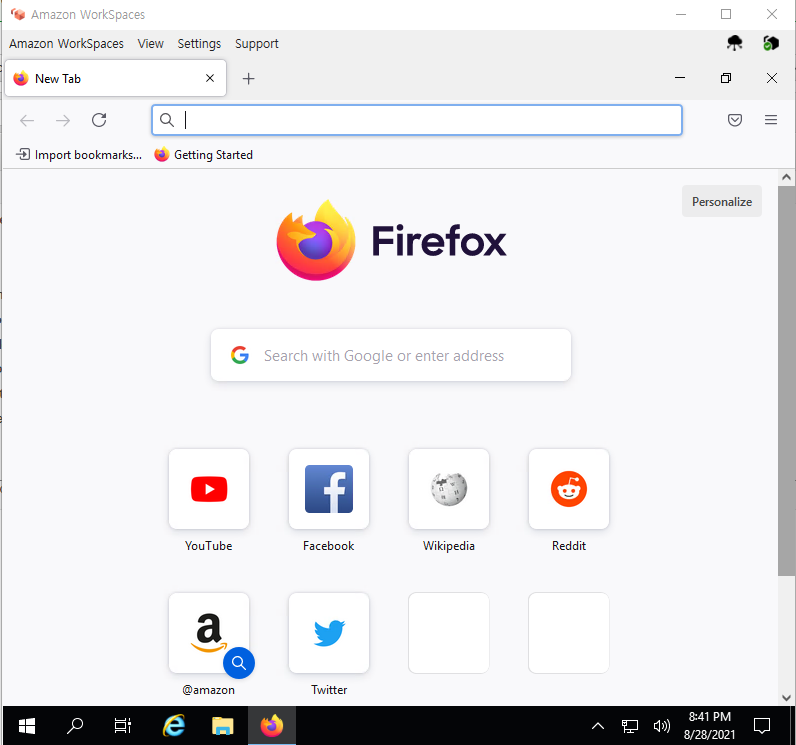
Task: Open the Save to Pocket icon
Action: [x=735, y=120]
